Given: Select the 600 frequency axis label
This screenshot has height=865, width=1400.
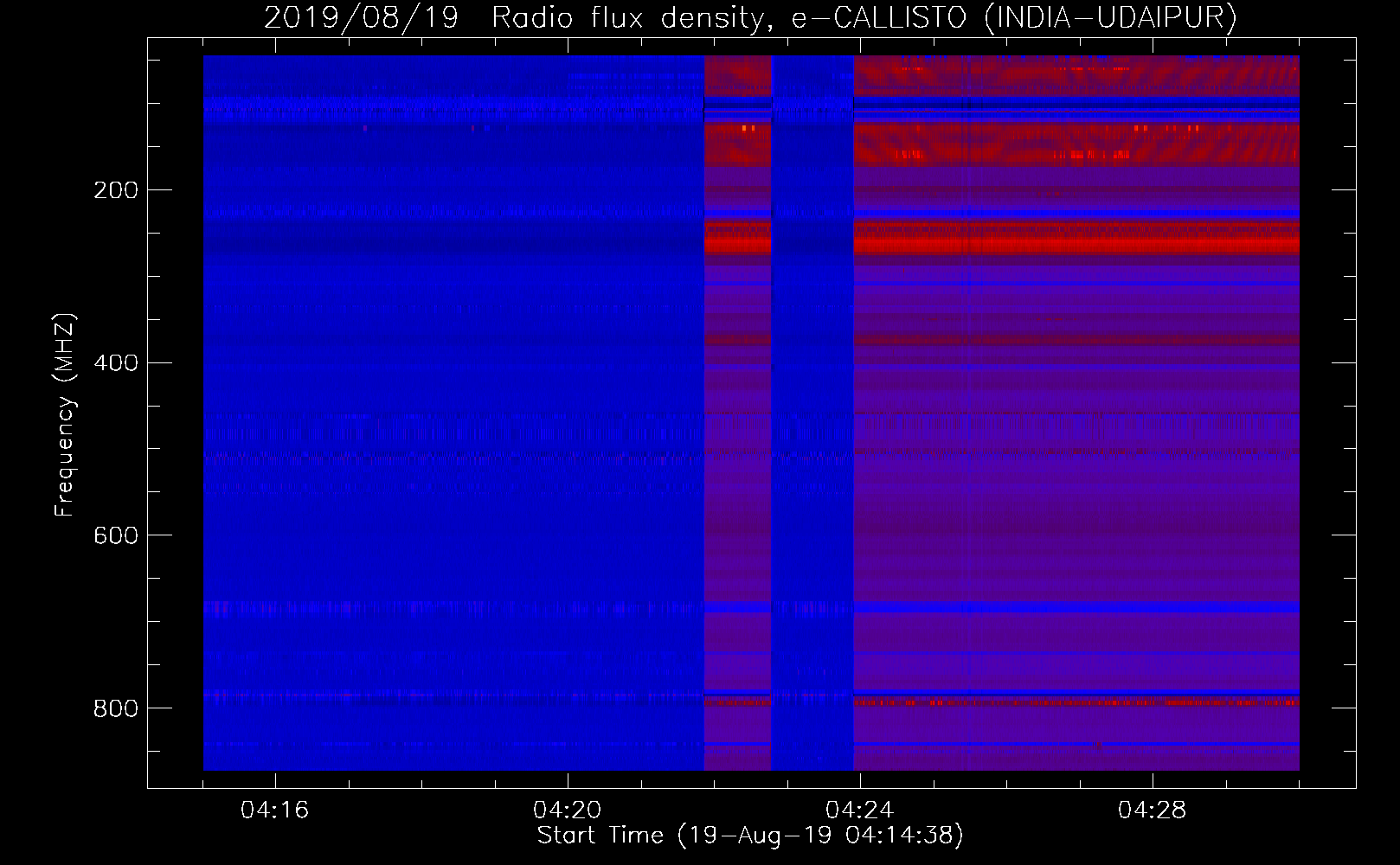Looking at the screenshot, I should tap(116, 536).
